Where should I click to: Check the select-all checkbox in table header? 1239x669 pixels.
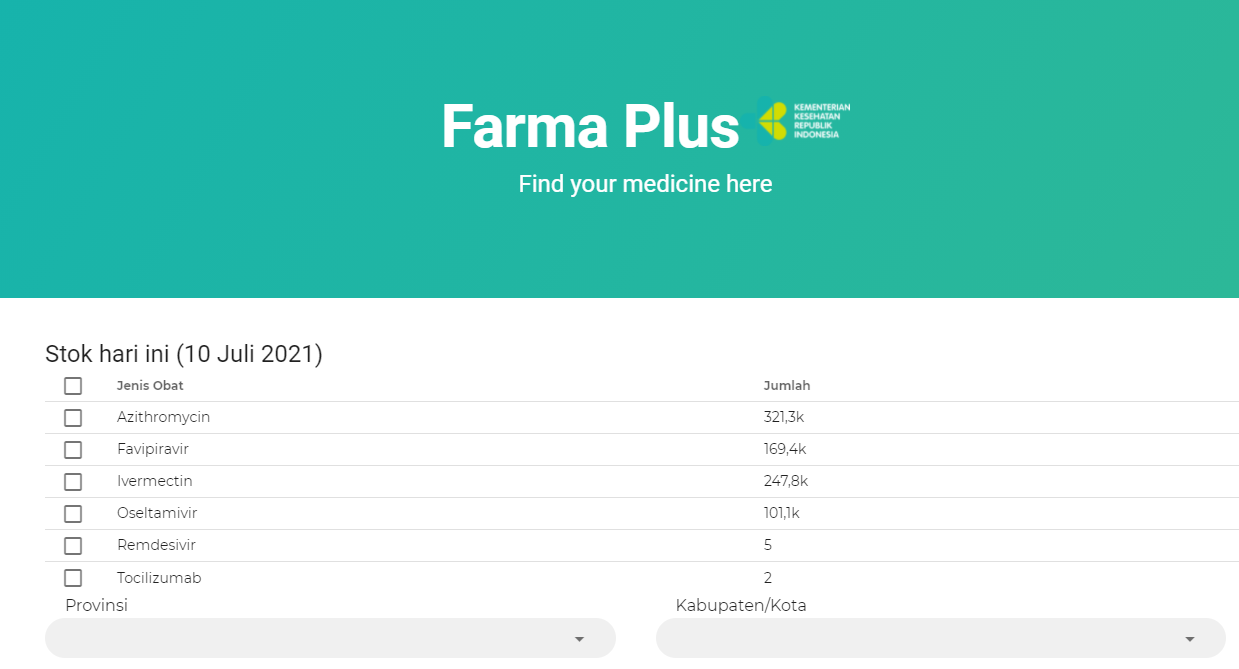click(72, 385)
